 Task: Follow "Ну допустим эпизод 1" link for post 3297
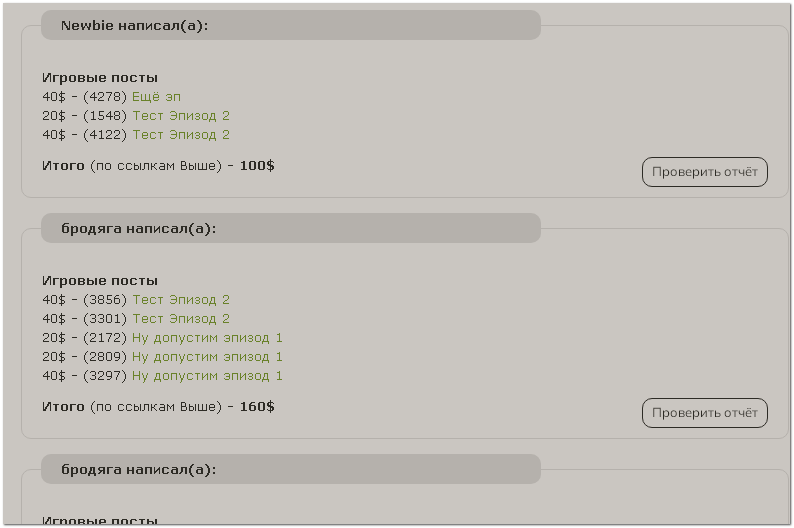point(207,376)
